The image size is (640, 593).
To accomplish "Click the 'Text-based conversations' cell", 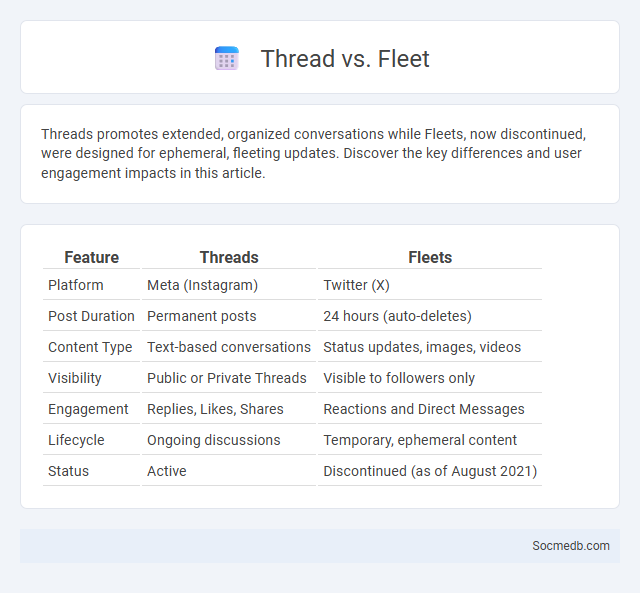I will (x=229, y=347).
